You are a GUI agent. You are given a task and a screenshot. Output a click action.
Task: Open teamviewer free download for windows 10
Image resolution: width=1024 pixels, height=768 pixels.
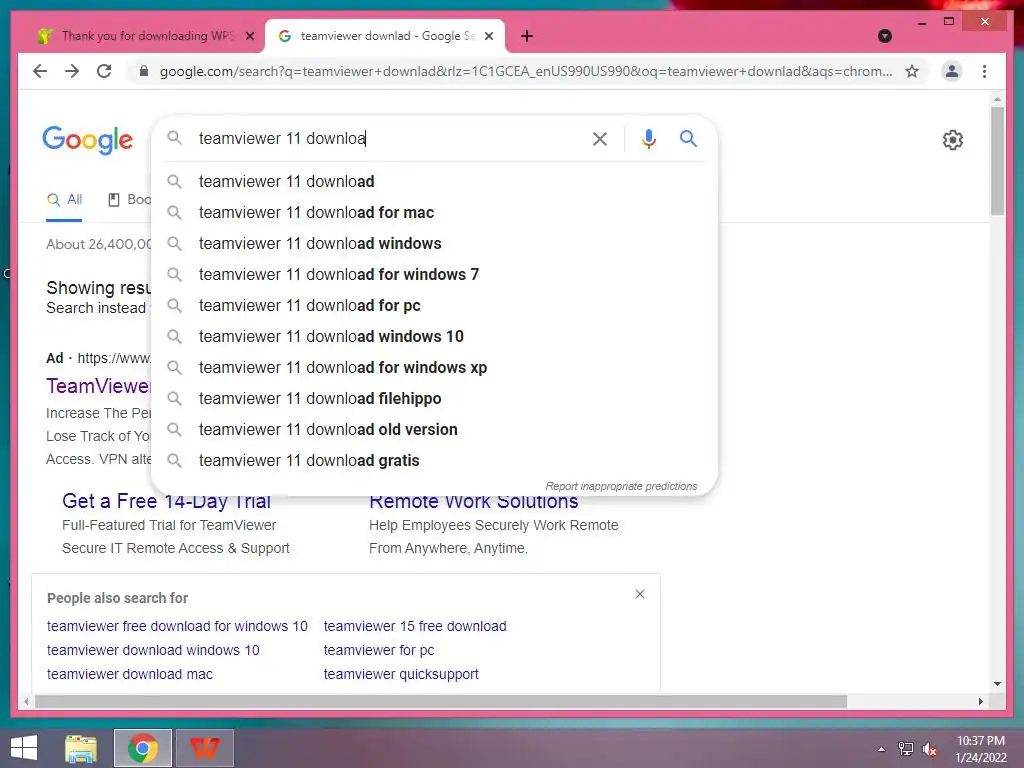(177, 626)
